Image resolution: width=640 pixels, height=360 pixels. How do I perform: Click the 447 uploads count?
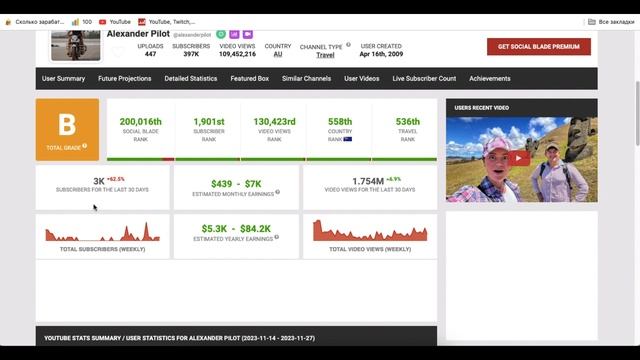tap(150, 54)
